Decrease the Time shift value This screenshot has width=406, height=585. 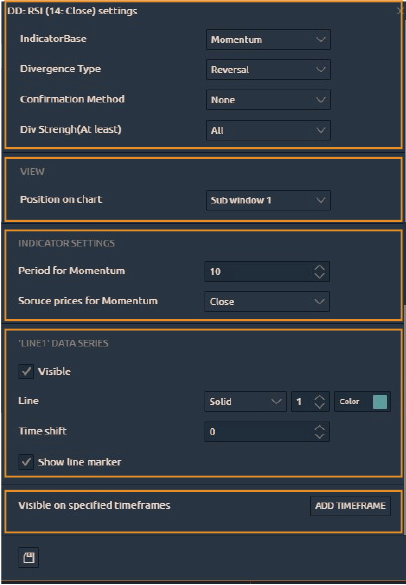(x=319, y=436)
